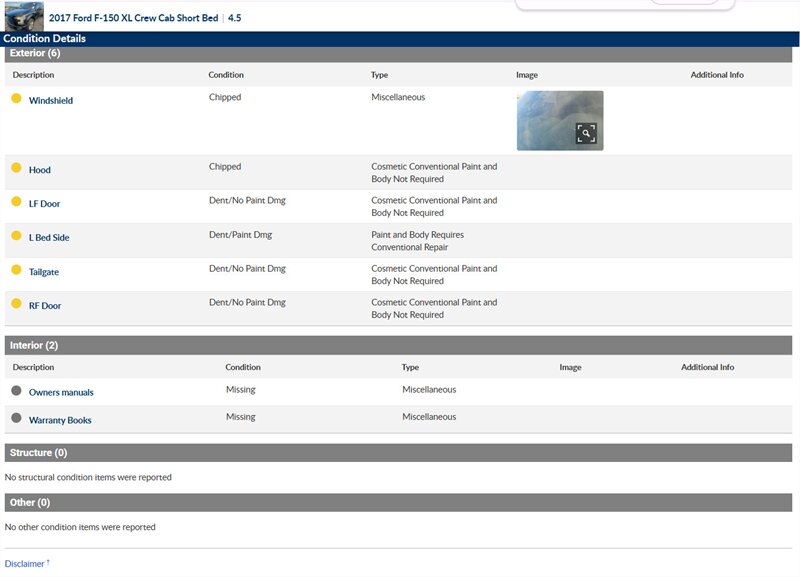The width and height of the screenshot is (800, 577).
Task: Click Interior Additional Info column header
Action: tap(707, 367)
